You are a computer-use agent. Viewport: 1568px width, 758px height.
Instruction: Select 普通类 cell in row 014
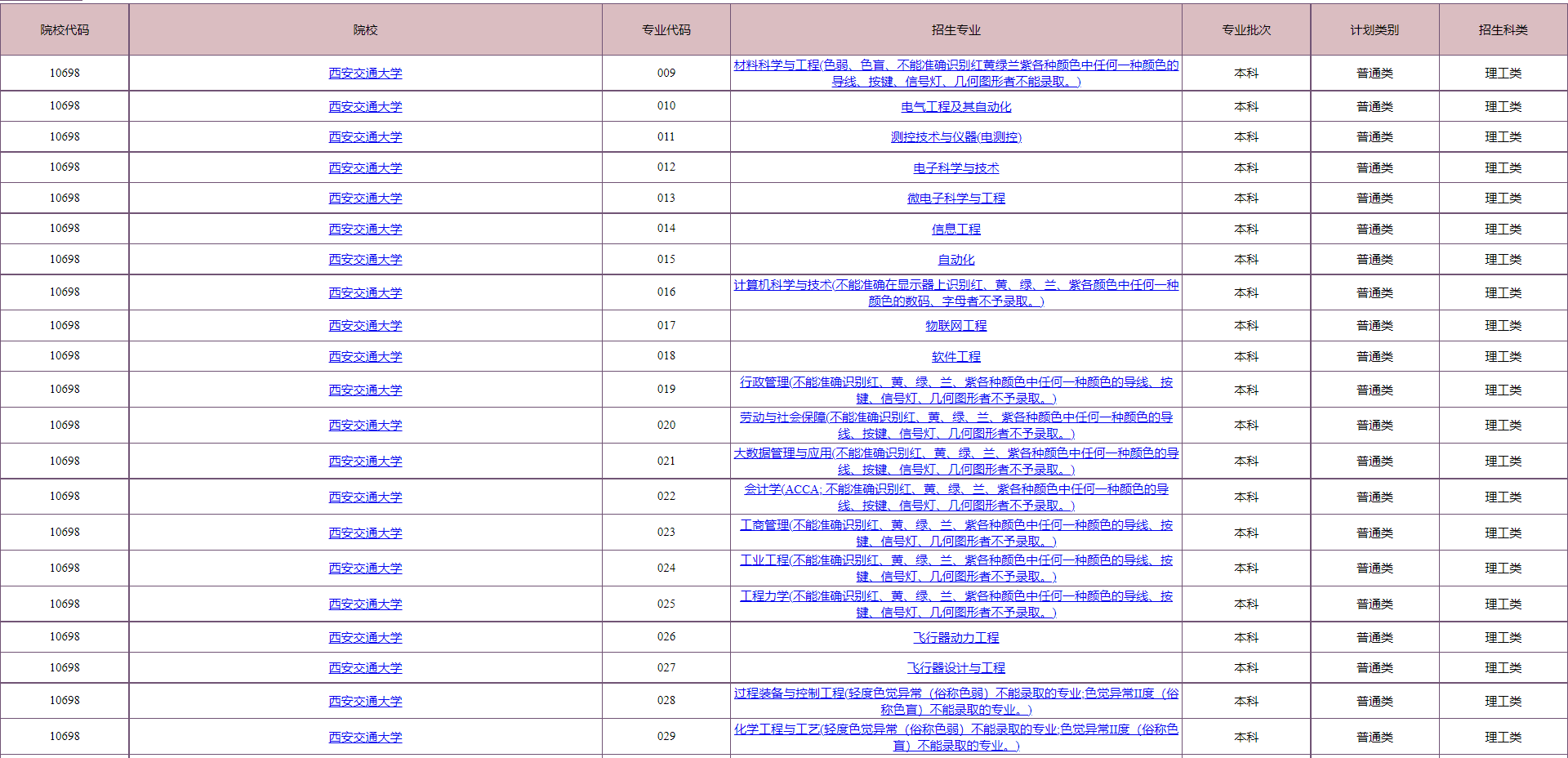pyautogui.click(x=1374, y=230)
